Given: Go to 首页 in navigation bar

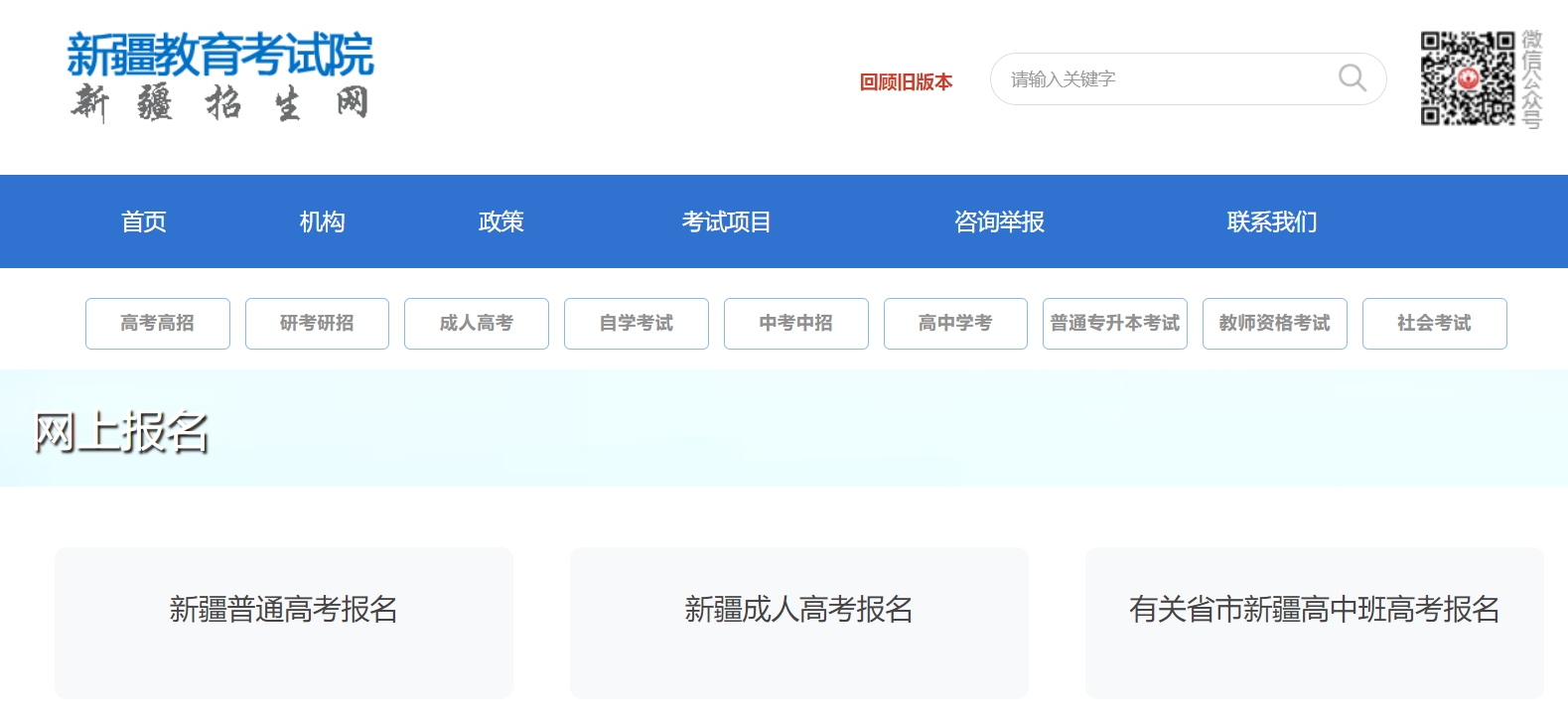Looking at the screenshot, I should tap(144, 221).
